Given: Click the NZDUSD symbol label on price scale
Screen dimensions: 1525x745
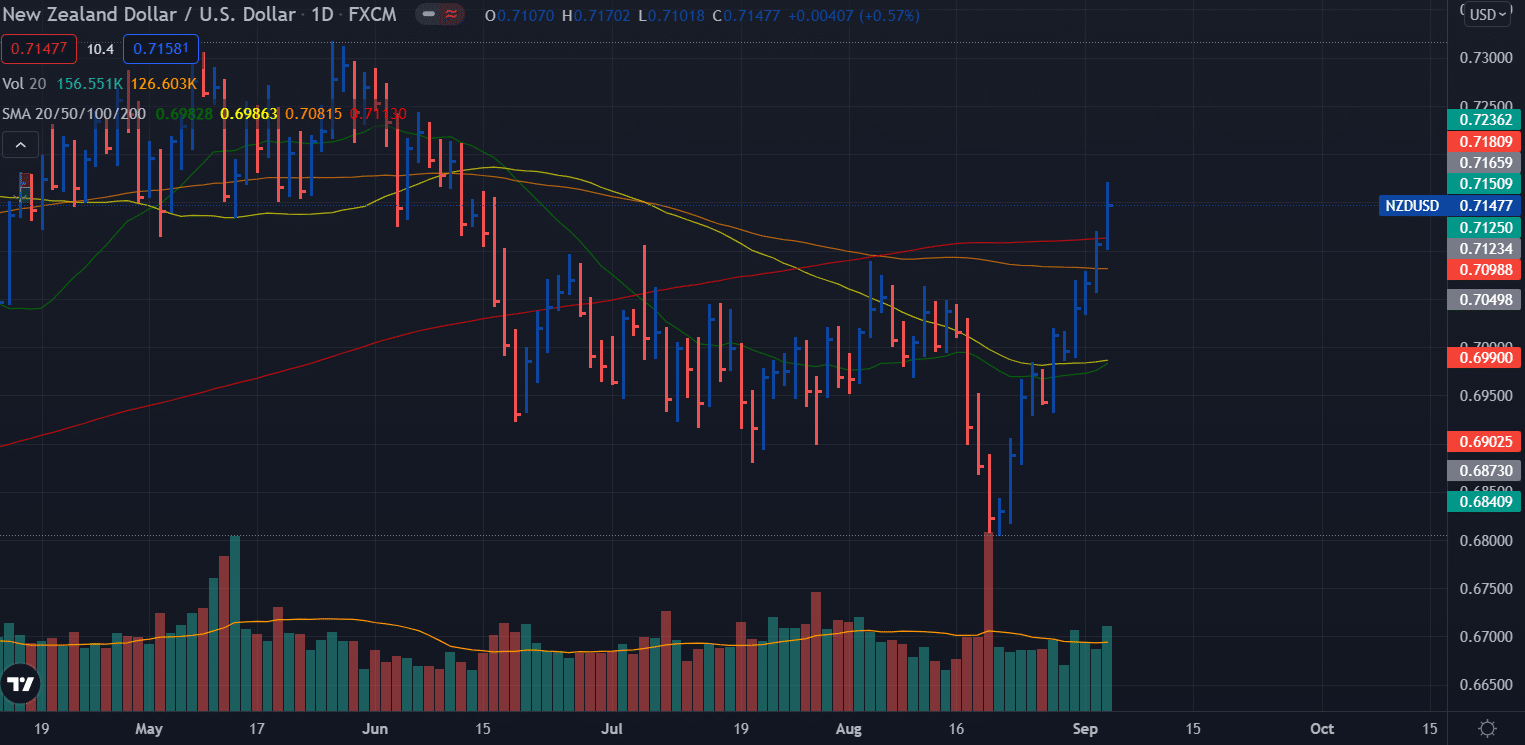Looking at the screenshot, I should [1412, 206].
